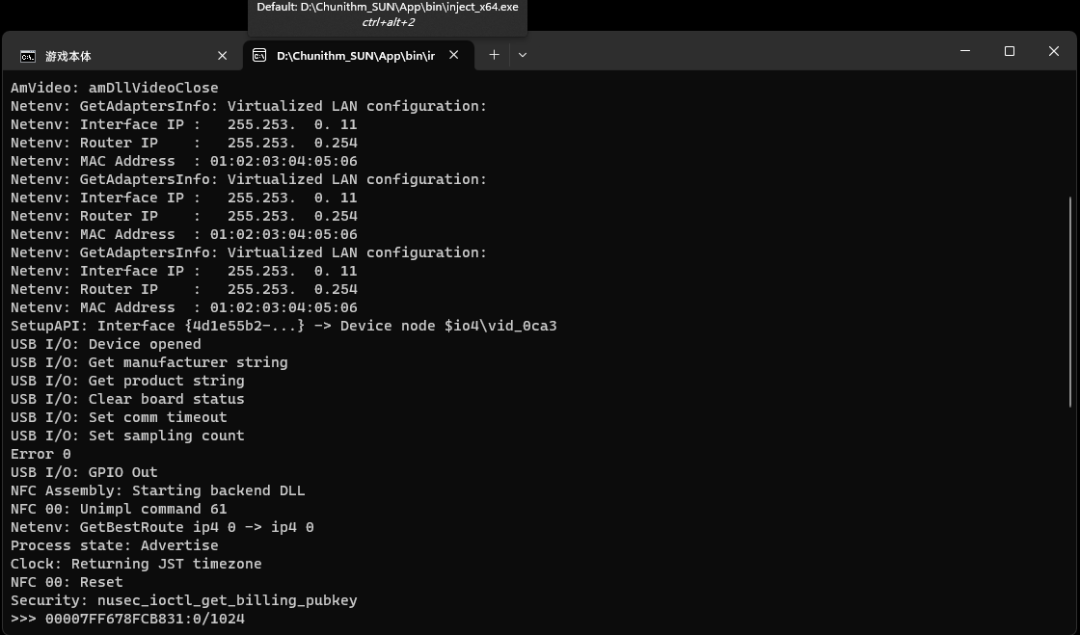Click the terminal icon on the D:\Chunithm_SUN tab
The image size is (1080, 635).
260,55
